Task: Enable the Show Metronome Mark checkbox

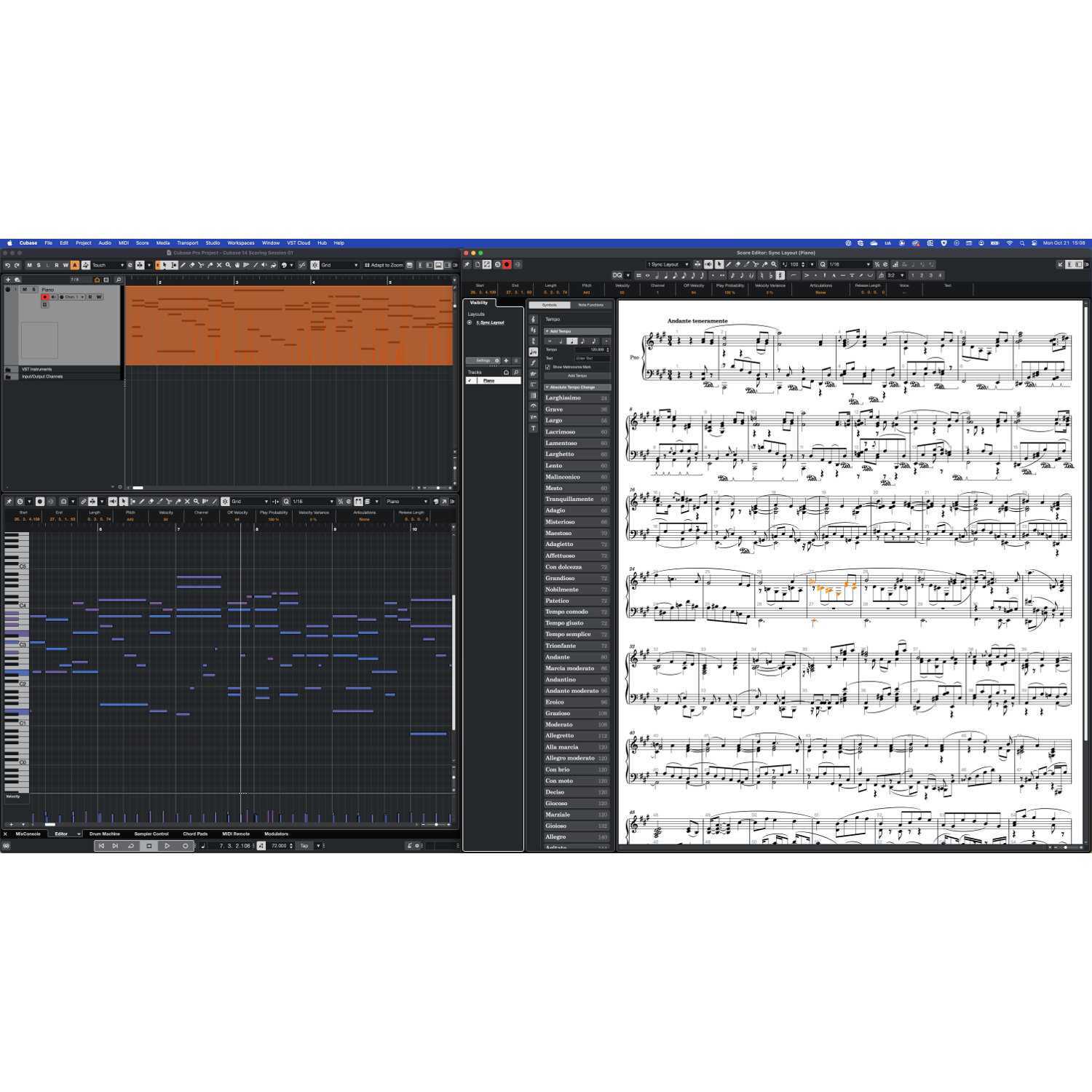Action: (547, 367)
